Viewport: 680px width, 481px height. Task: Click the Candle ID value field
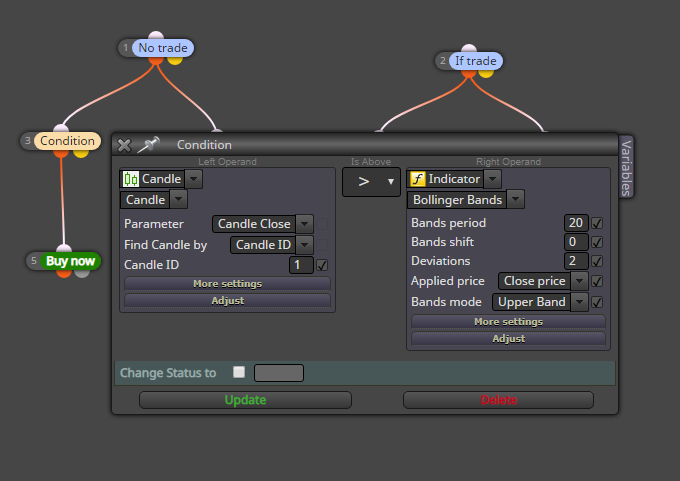pos(301,265)
